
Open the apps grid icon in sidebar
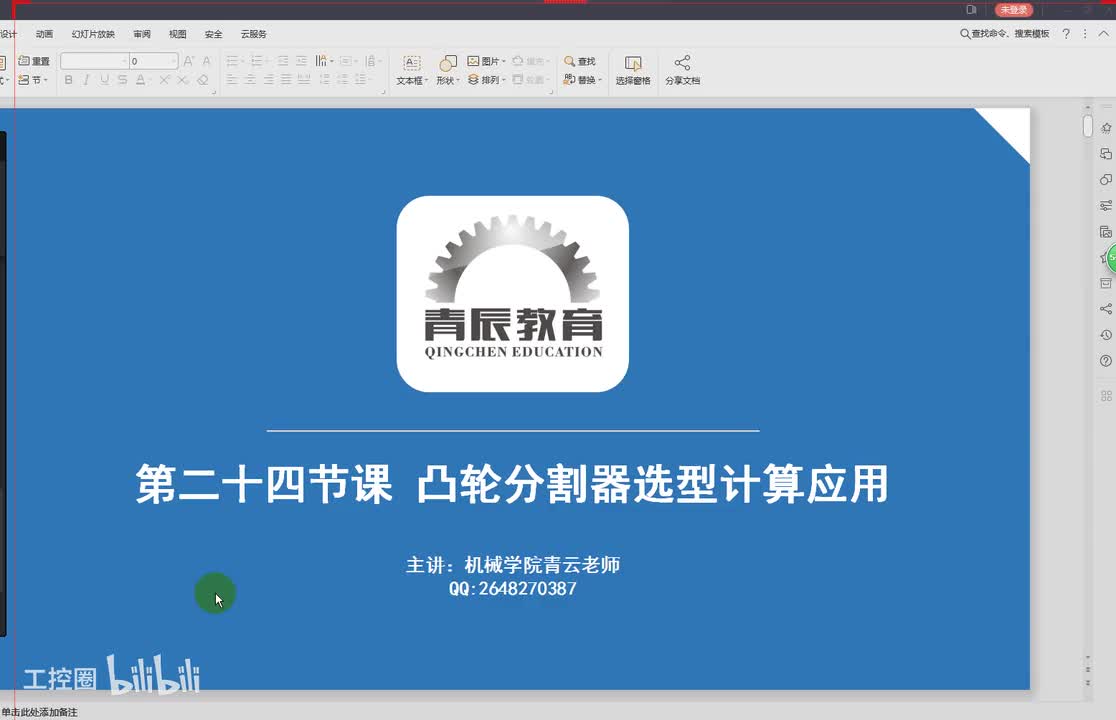tap(1105, 396)
